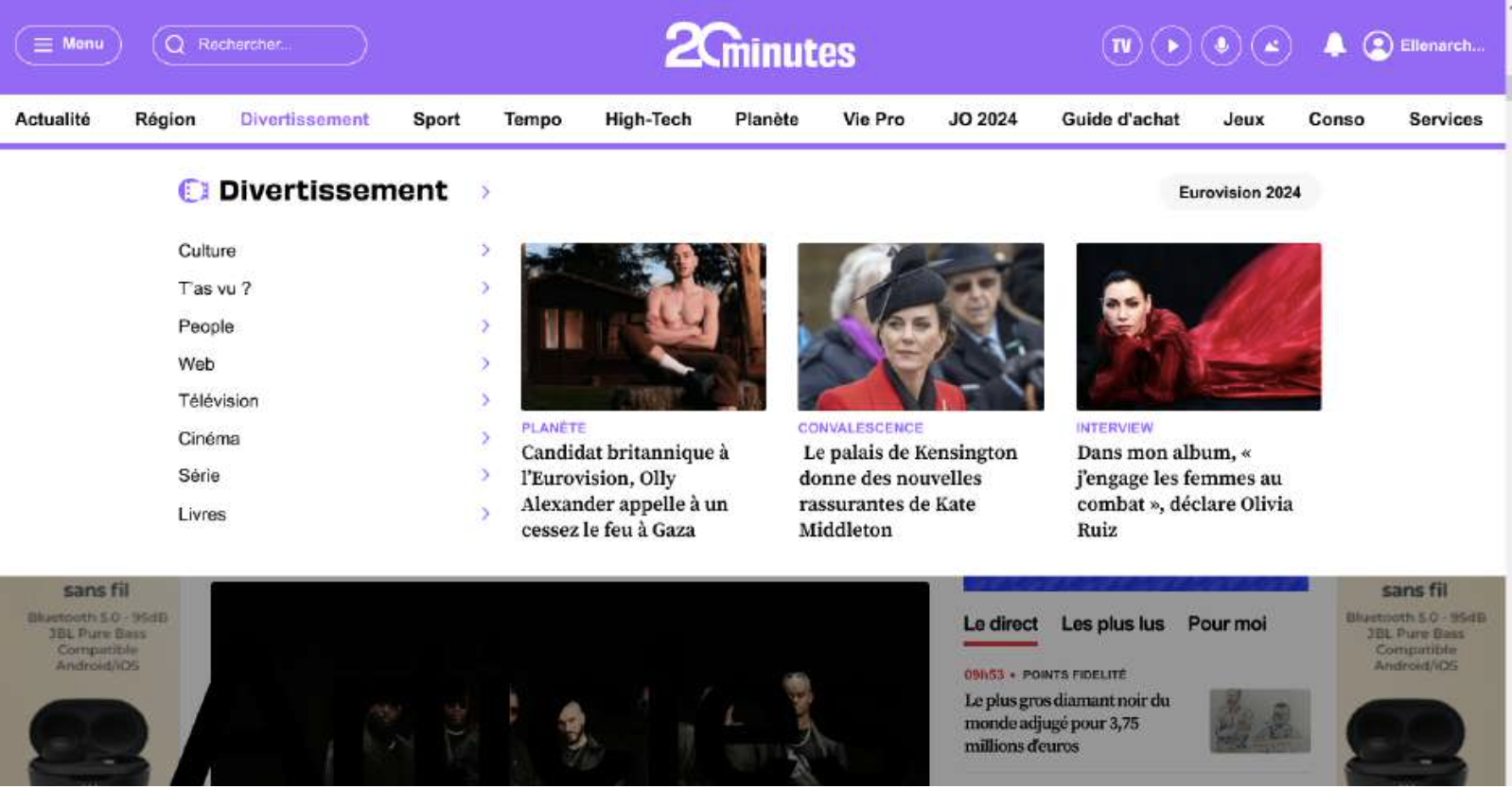Open the Livres submenu link
The width and height of the screenshot is (1512, 789).
[202, 515]
